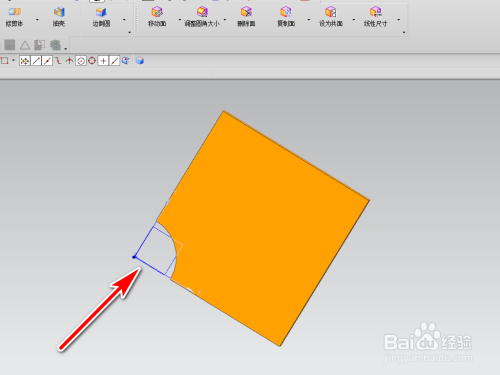Click the grayed stacked layers icon
500x375 pixels.
(55, 45)
